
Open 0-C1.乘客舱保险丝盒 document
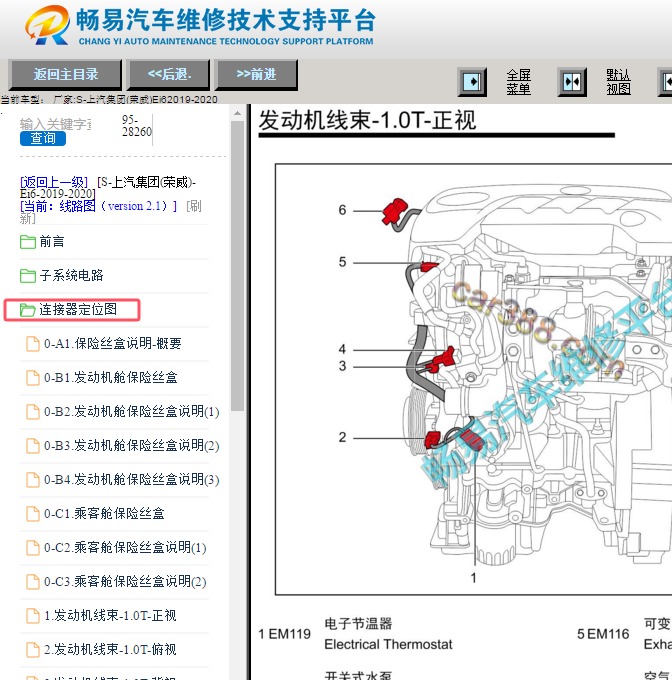pyautogui.click(x=104, y=513)
